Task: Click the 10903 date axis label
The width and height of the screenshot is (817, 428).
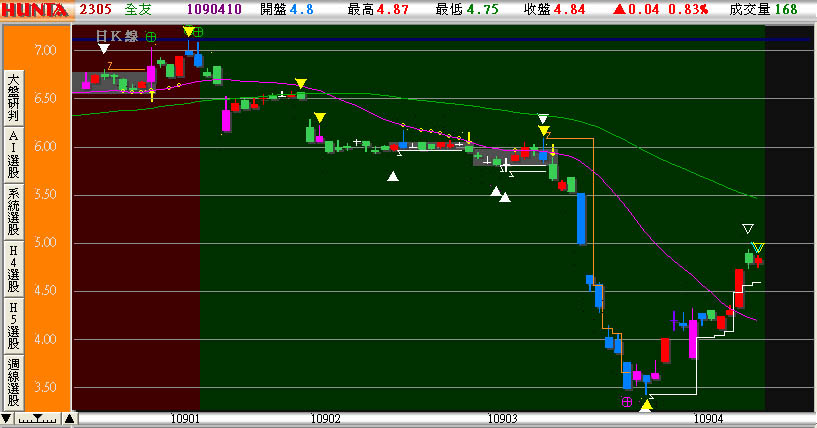Action: click(x=503, y=419)
